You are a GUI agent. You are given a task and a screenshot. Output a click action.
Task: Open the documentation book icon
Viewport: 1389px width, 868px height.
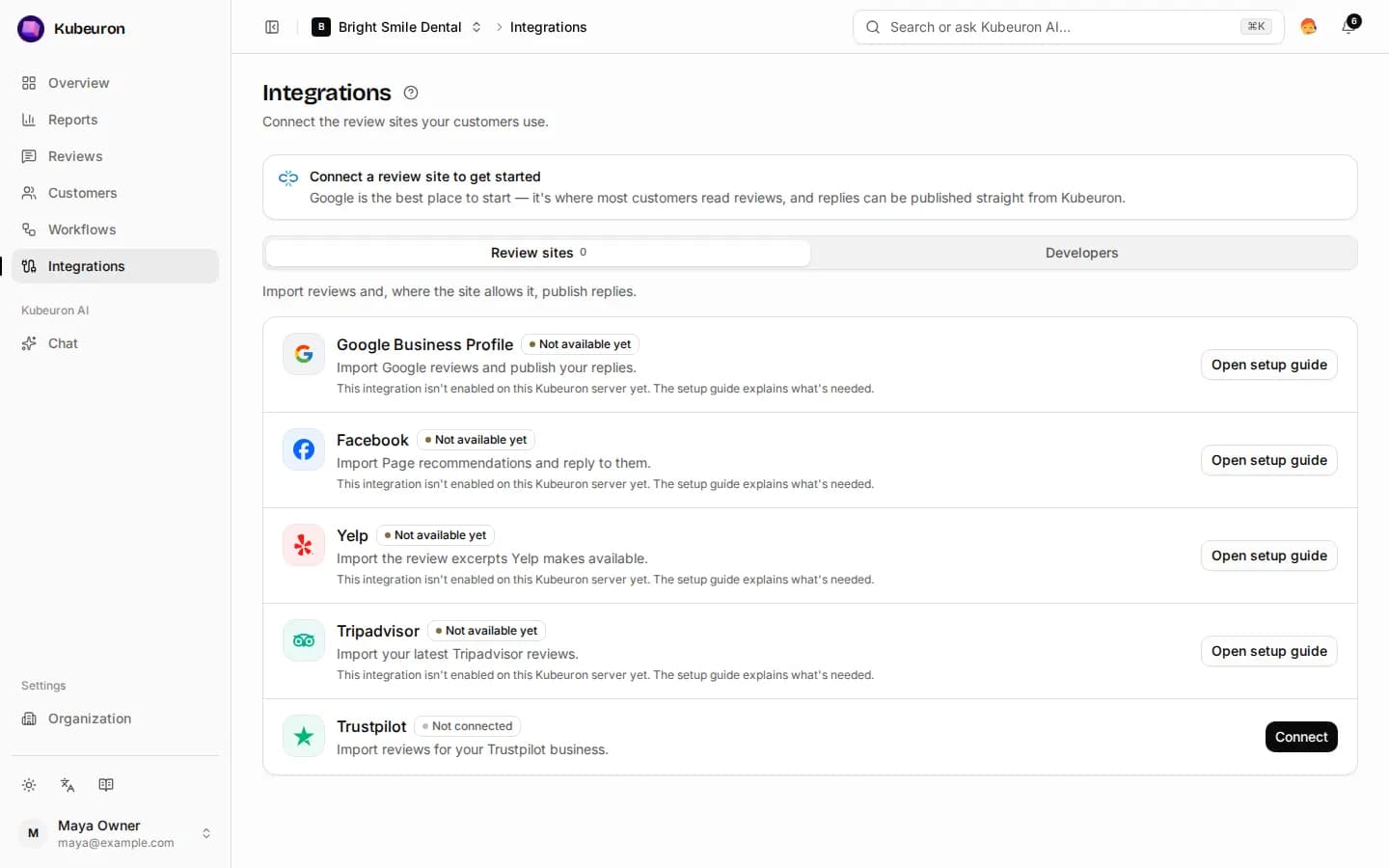pyautogui.click(x=106, y=785)
